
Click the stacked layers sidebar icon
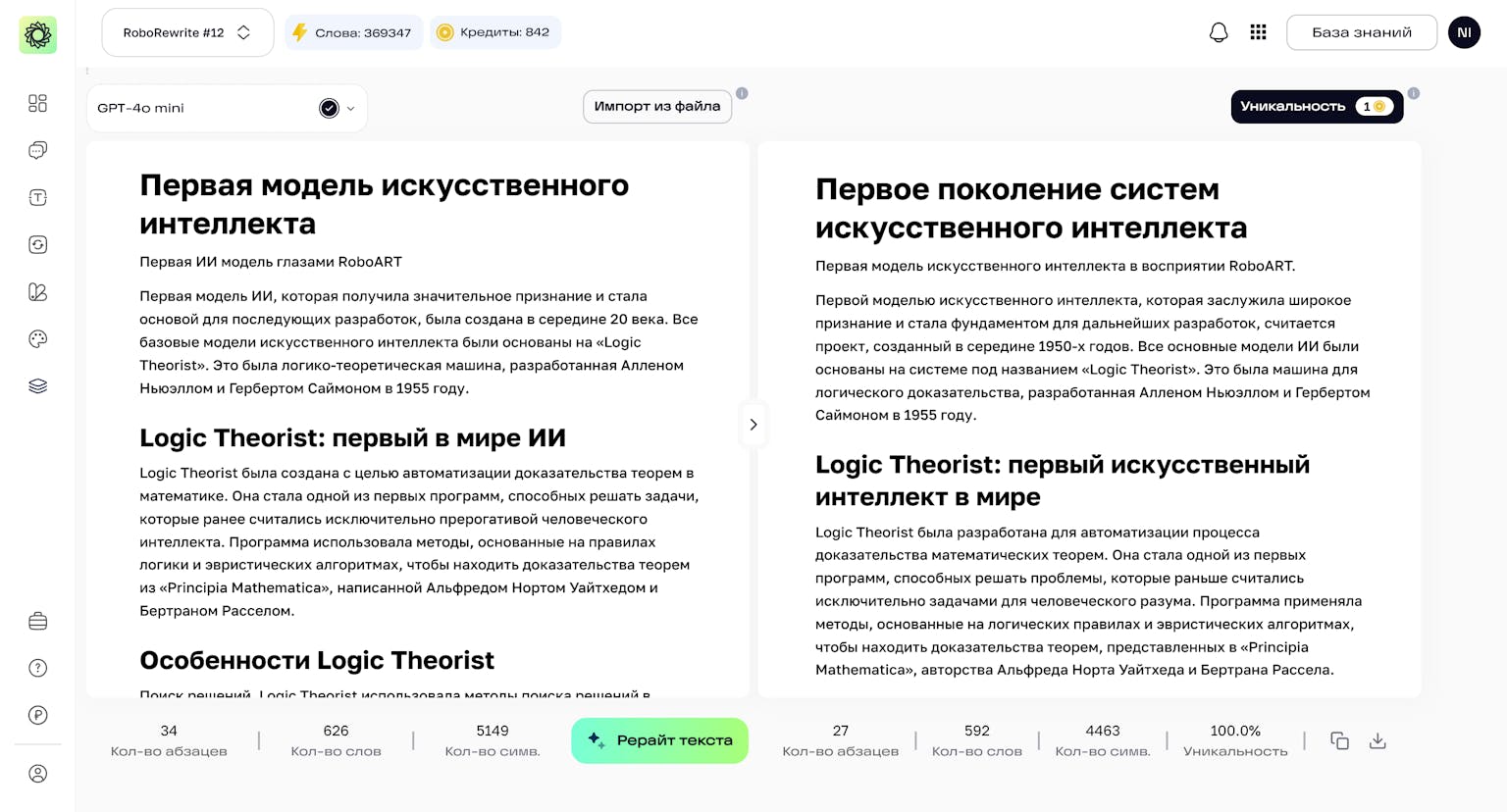point(37,386)
